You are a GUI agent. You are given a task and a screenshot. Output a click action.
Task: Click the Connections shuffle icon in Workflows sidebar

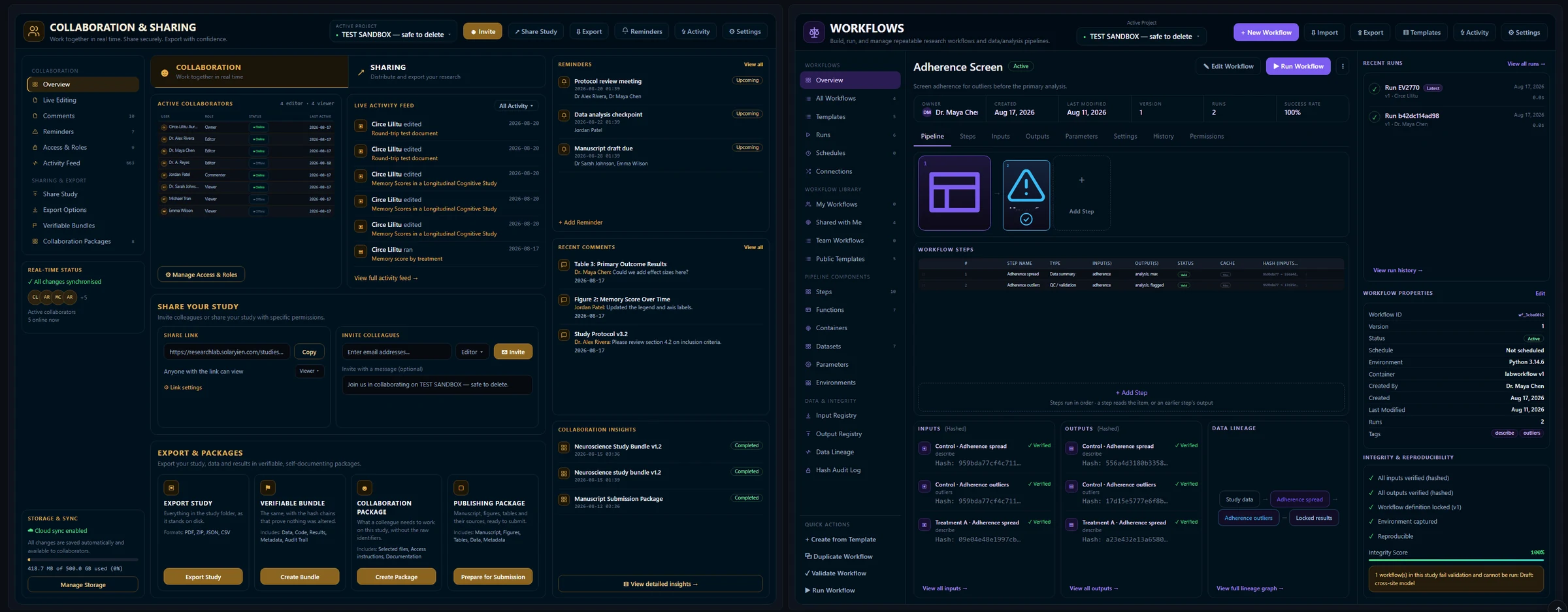808,171
